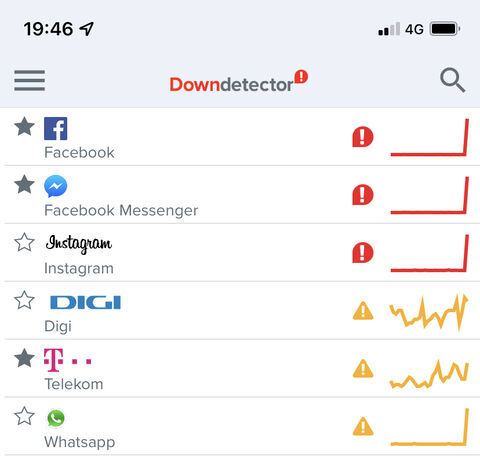This screenshot has height=461, width=480.
Task: Star the Whatsapp service
Action: (x=24, y=416)
